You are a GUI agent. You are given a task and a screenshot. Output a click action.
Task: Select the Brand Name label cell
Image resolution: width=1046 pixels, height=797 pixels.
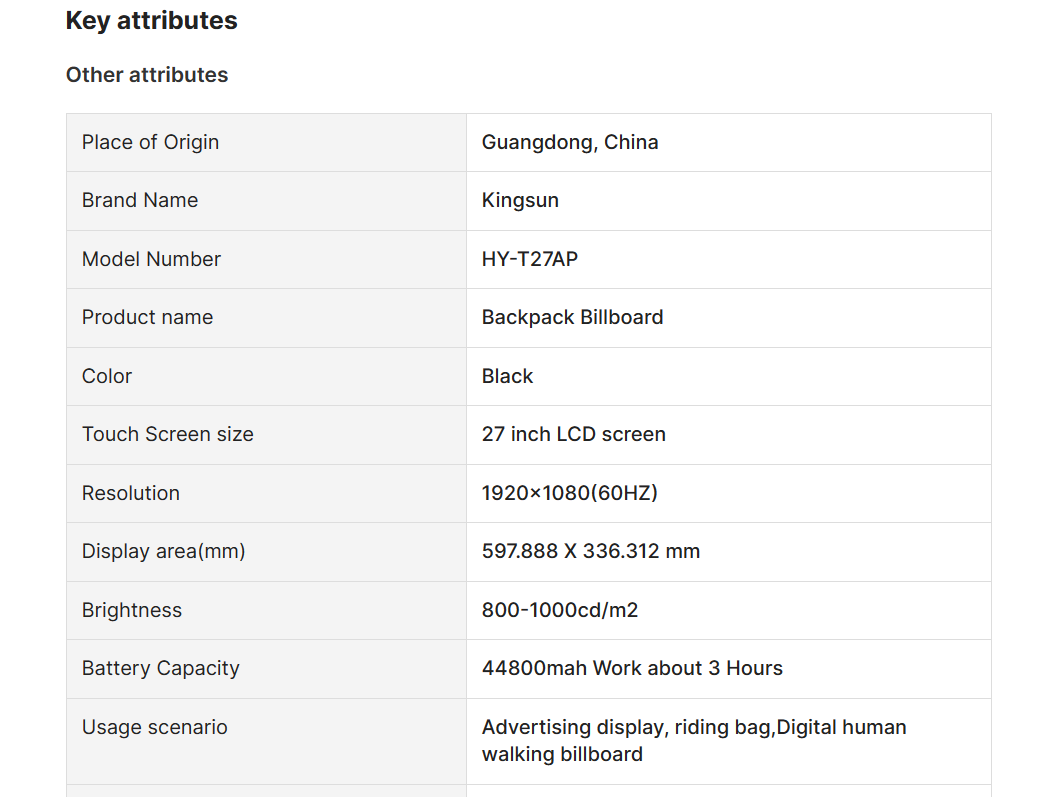pos(266,201)
